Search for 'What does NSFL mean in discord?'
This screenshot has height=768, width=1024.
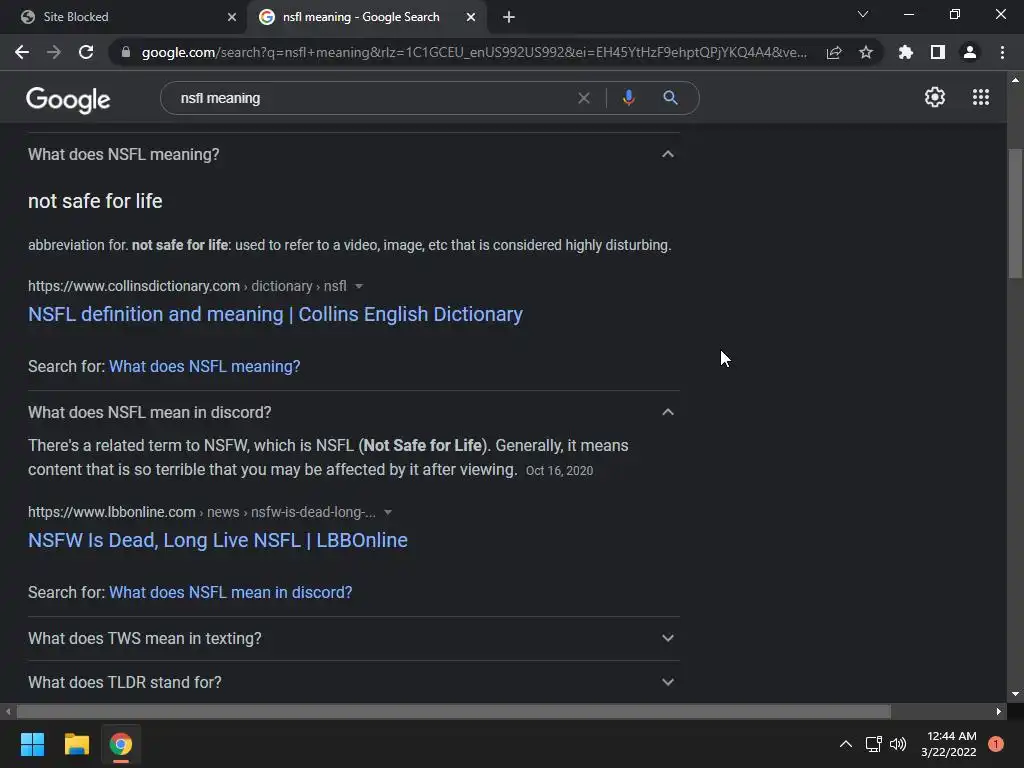click(231, 592)
